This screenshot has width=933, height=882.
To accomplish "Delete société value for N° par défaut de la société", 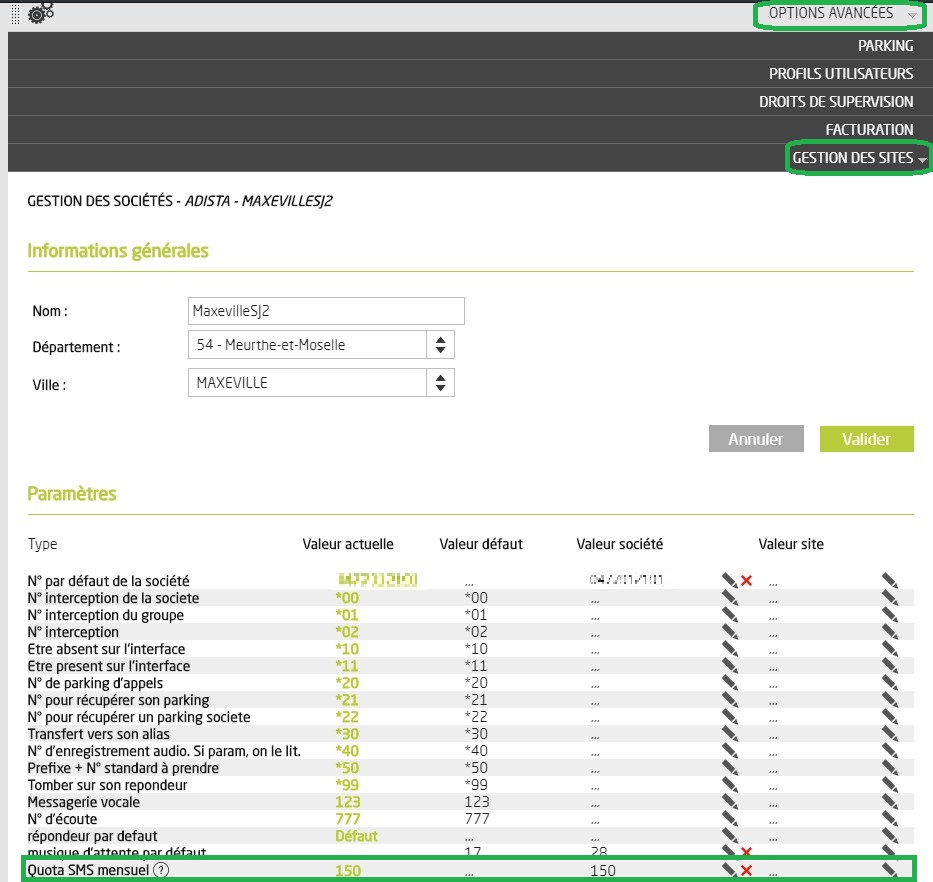I will click(x=746, y=581).
